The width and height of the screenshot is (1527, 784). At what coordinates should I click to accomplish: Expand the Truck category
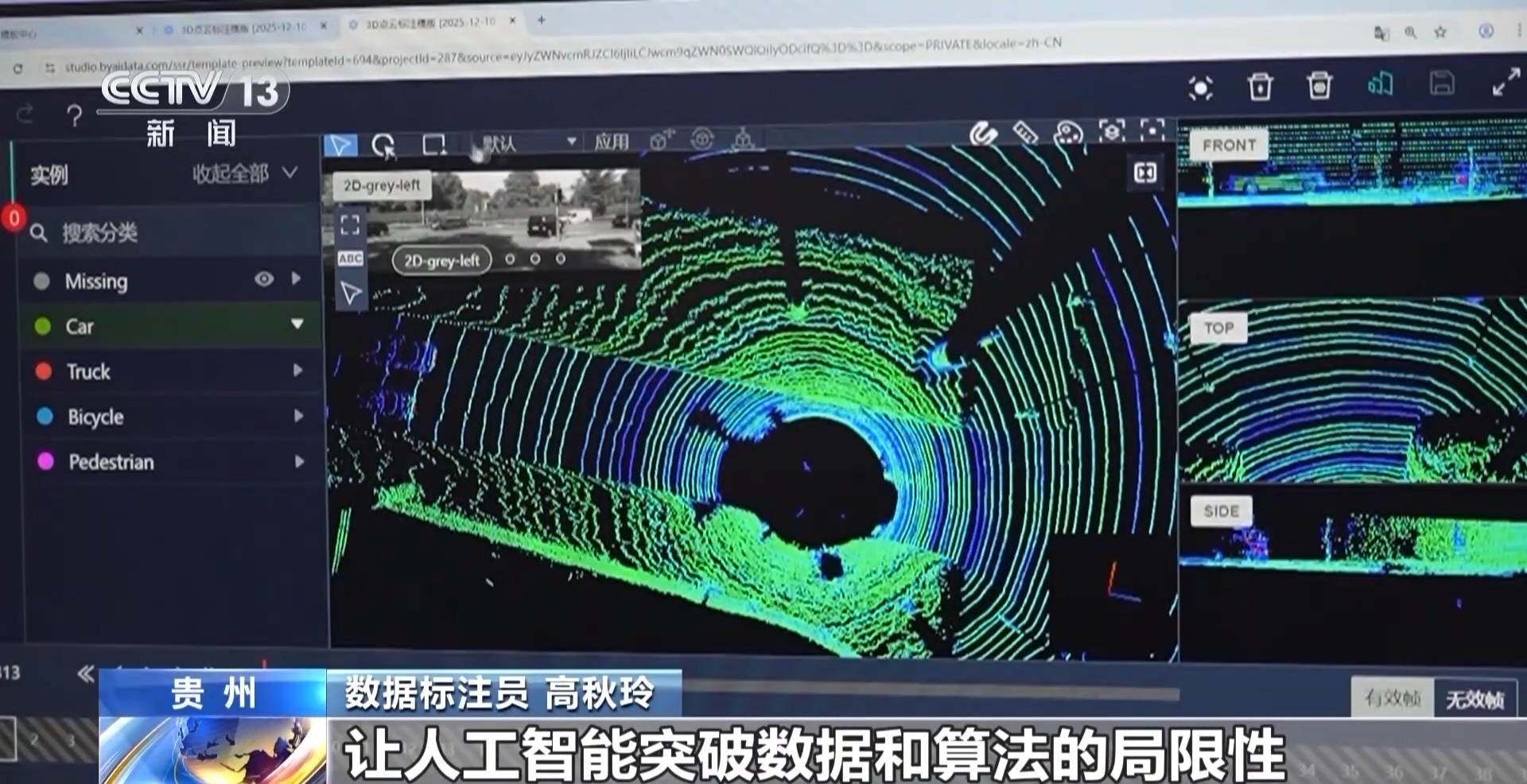[297, 371]
